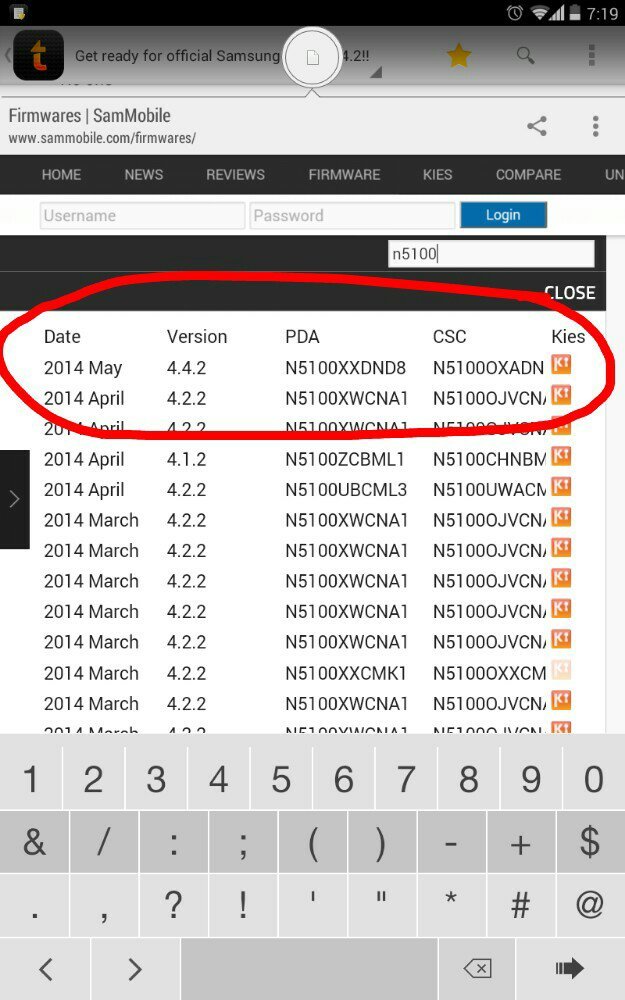Tap the / key
This screenshot has height=1000, width=625.
point(104,842)
